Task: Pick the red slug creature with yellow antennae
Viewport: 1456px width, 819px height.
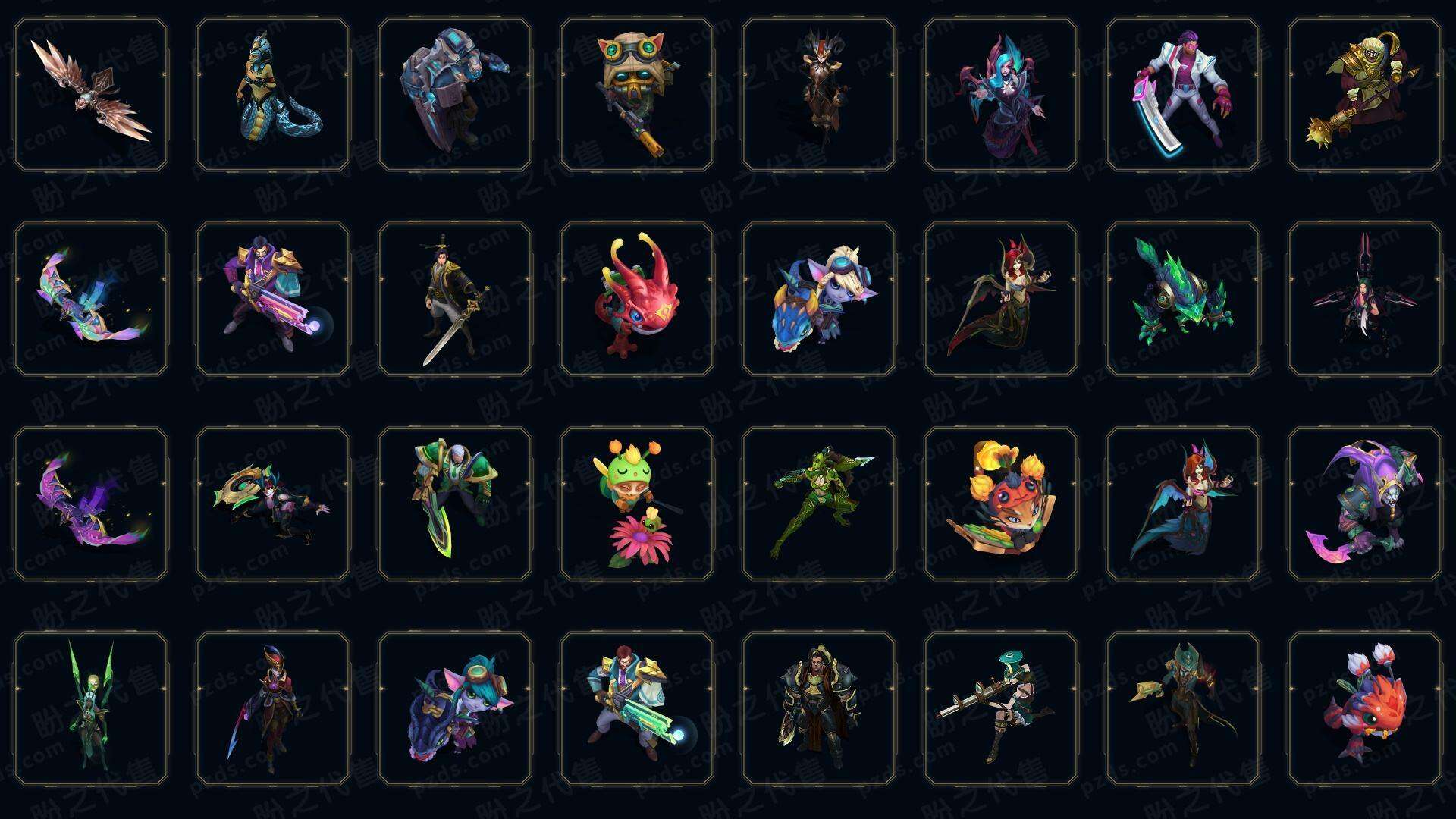Action: coord(637,299)
